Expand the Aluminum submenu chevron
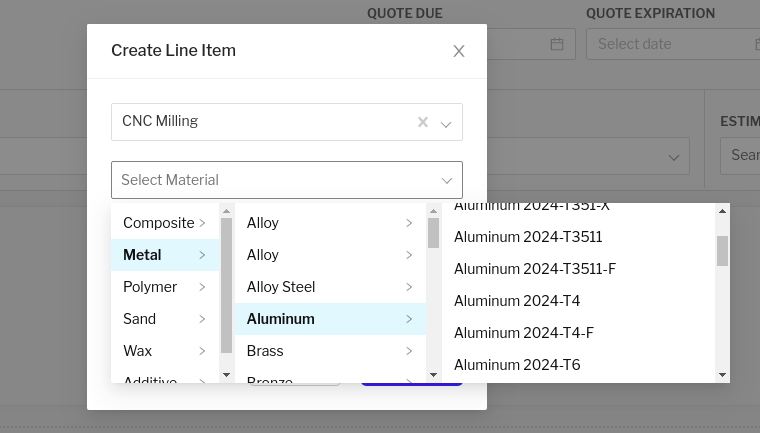The height and width of the screenshot is (433, 760). tap(409, 319)
